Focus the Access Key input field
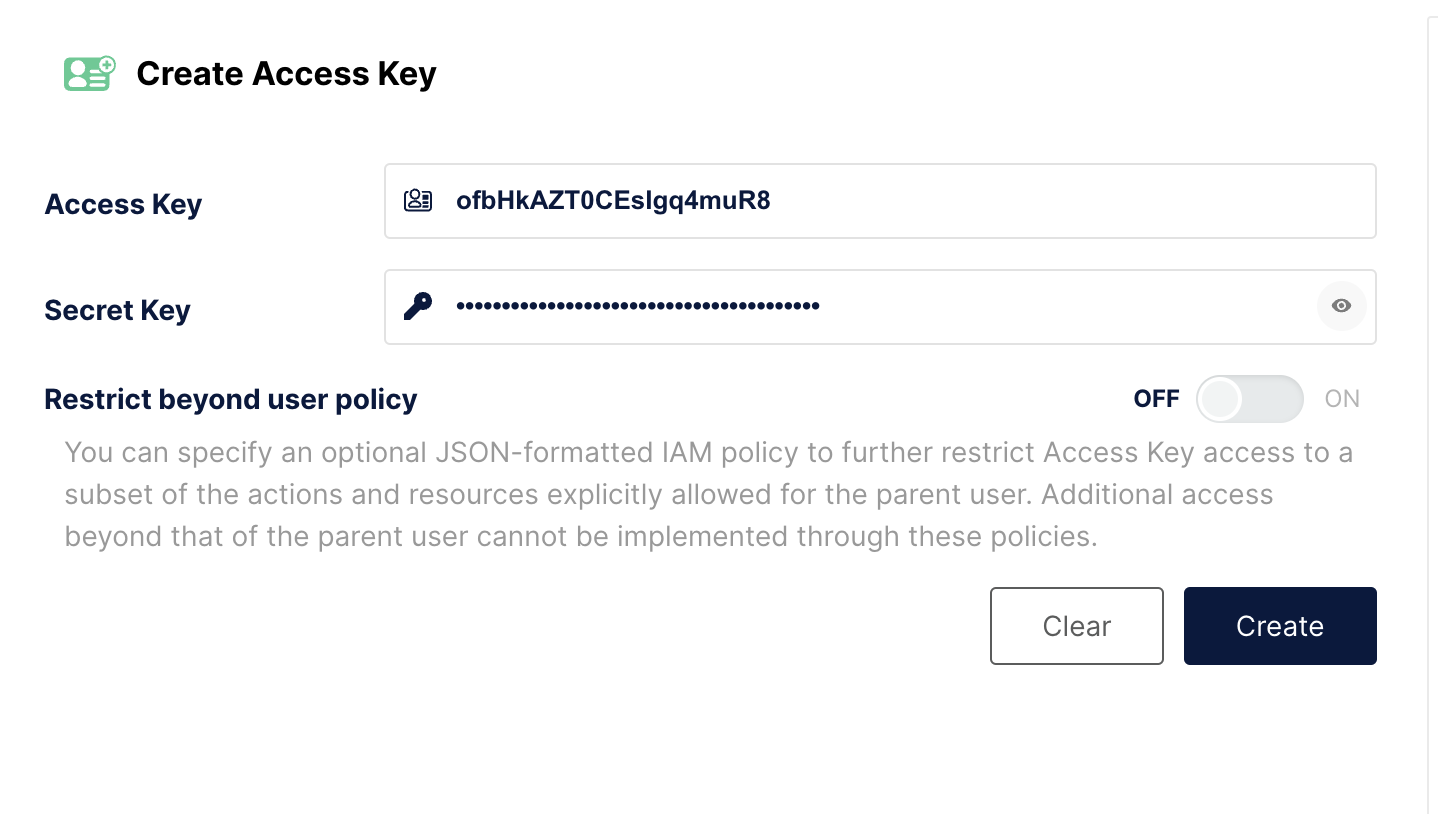The image size is (1438, 814). click(880, 201)
